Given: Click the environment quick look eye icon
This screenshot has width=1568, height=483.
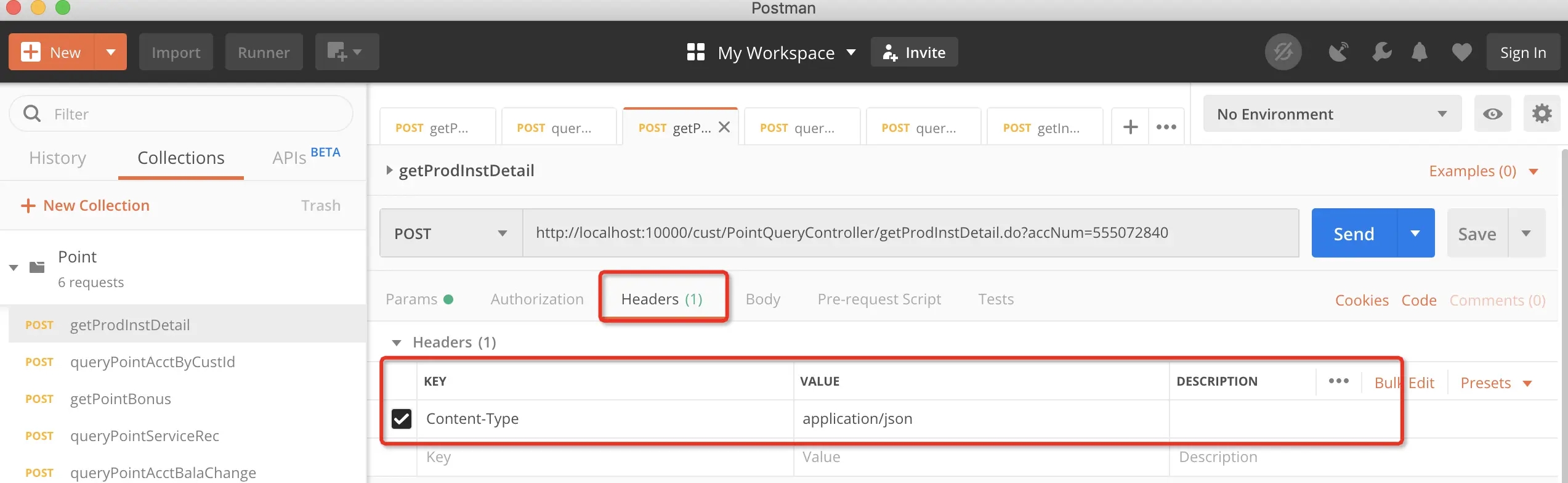Looking at the screenshot, I should (1492, 114).
